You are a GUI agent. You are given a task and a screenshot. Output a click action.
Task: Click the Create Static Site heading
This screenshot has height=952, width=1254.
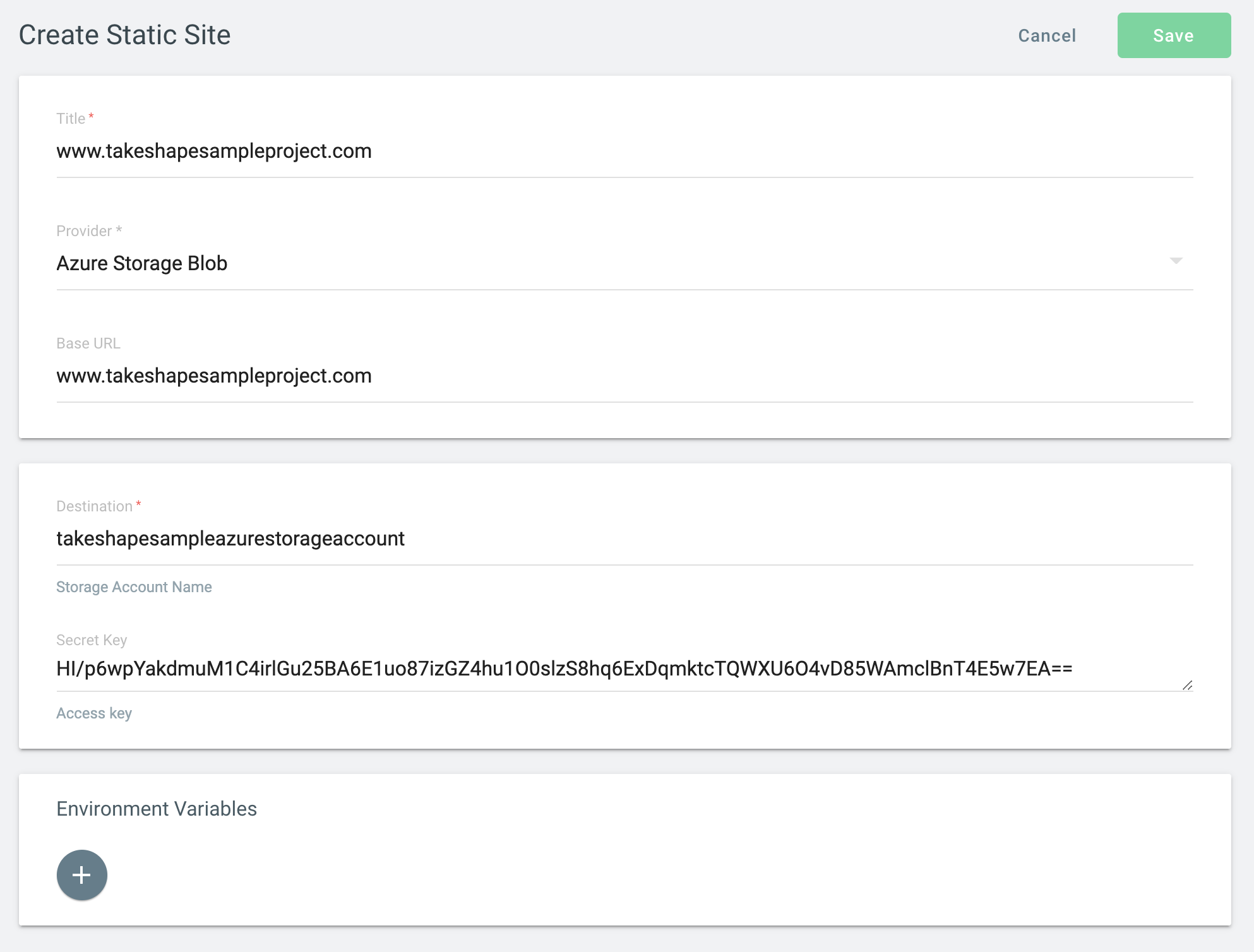coord(125,35)
